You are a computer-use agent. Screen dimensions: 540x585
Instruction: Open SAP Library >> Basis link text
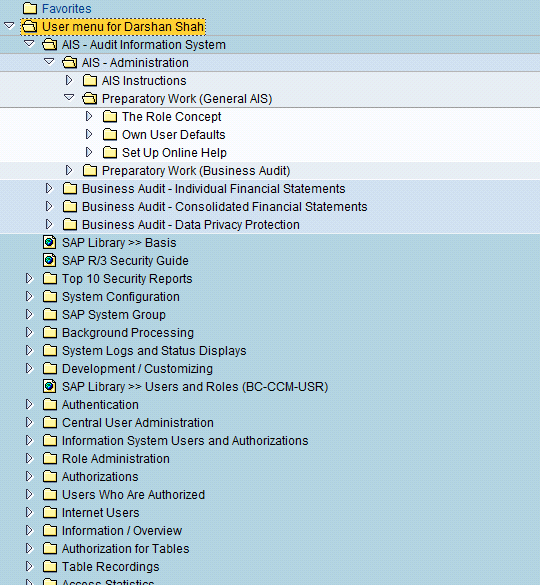(x=119, y=243)
